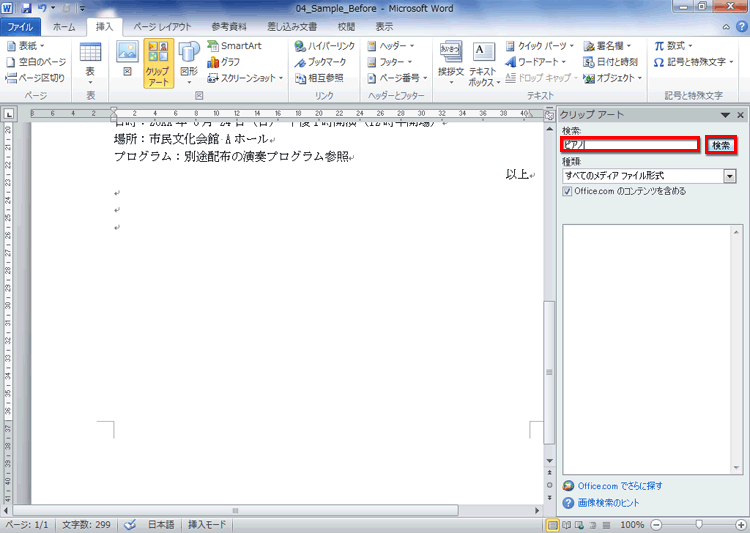This screenshot has height=533, width=750.
Task: Click the 検索 search button
Action: click(721, 145)
